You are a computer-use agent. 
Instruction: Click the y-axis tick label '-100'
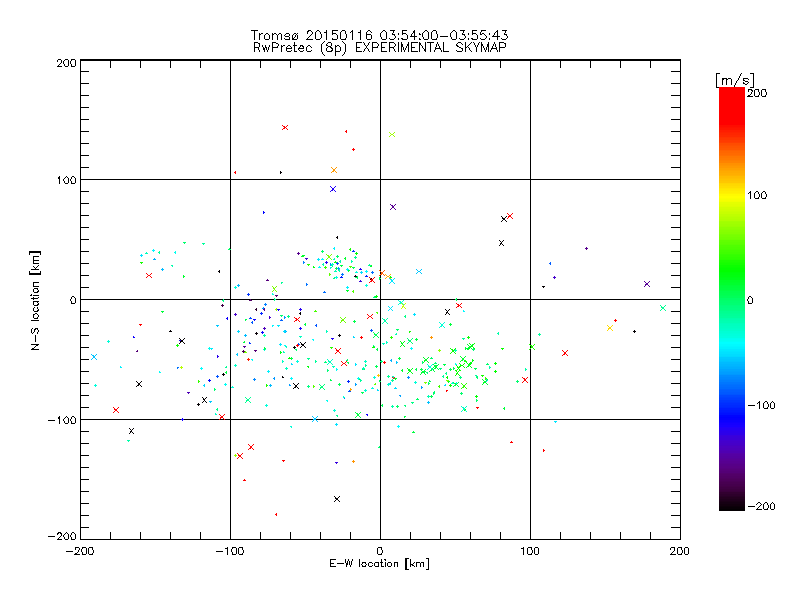pos(62,420)
